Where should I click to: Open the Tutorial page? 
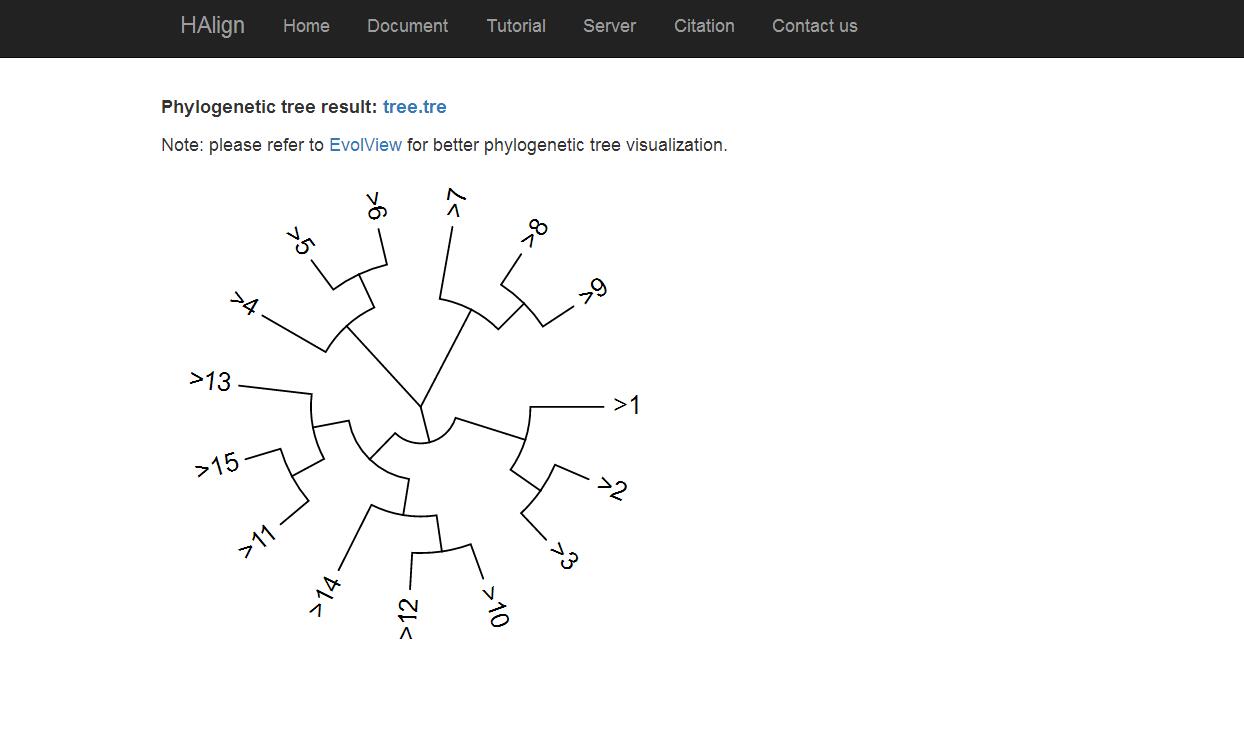516,26
